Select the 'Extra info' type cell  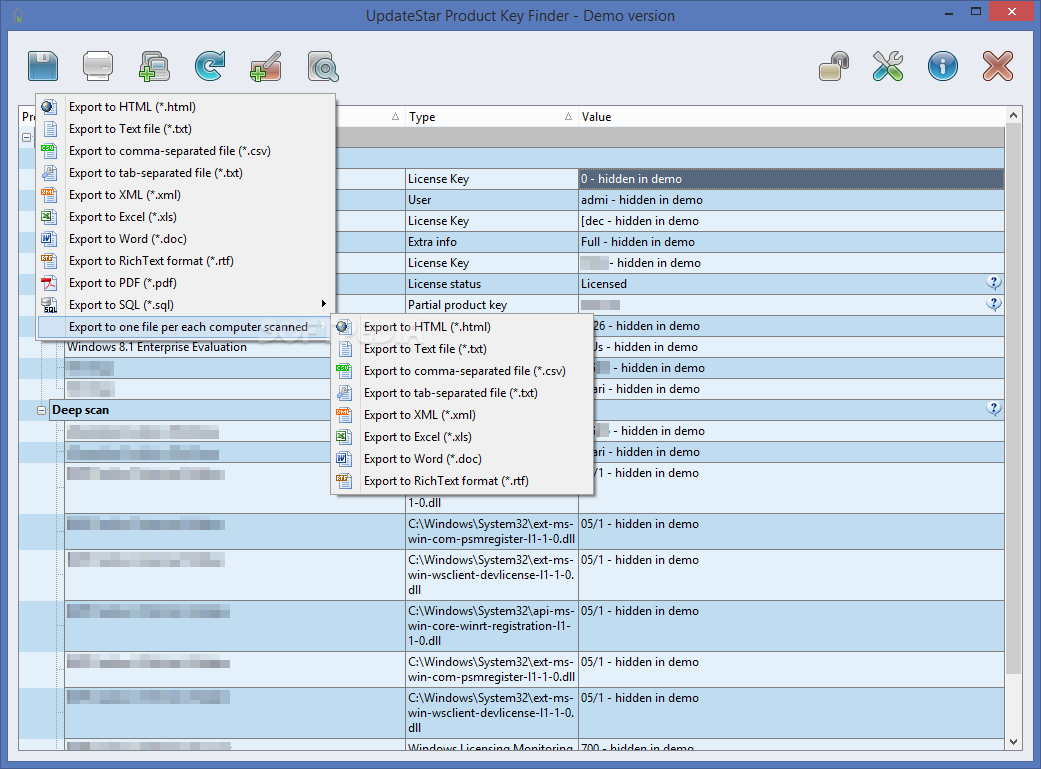click(492, 242)
